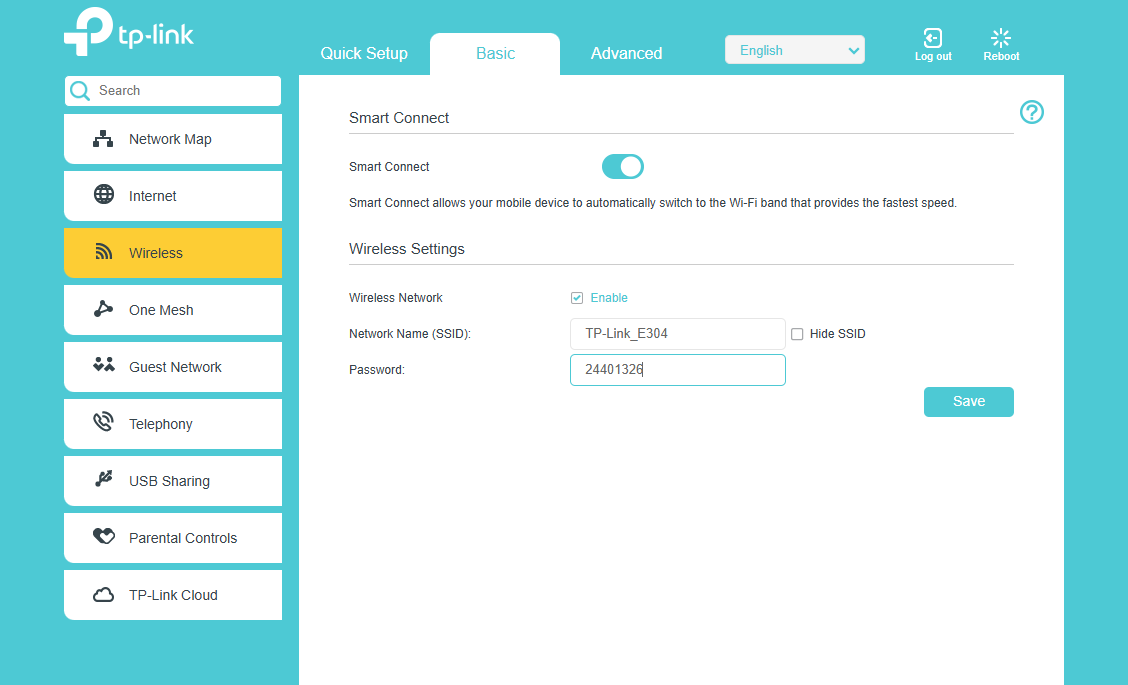Click the TP-Link Cloud icon
Screen dimensions: 1128x685
coord(103,595)
